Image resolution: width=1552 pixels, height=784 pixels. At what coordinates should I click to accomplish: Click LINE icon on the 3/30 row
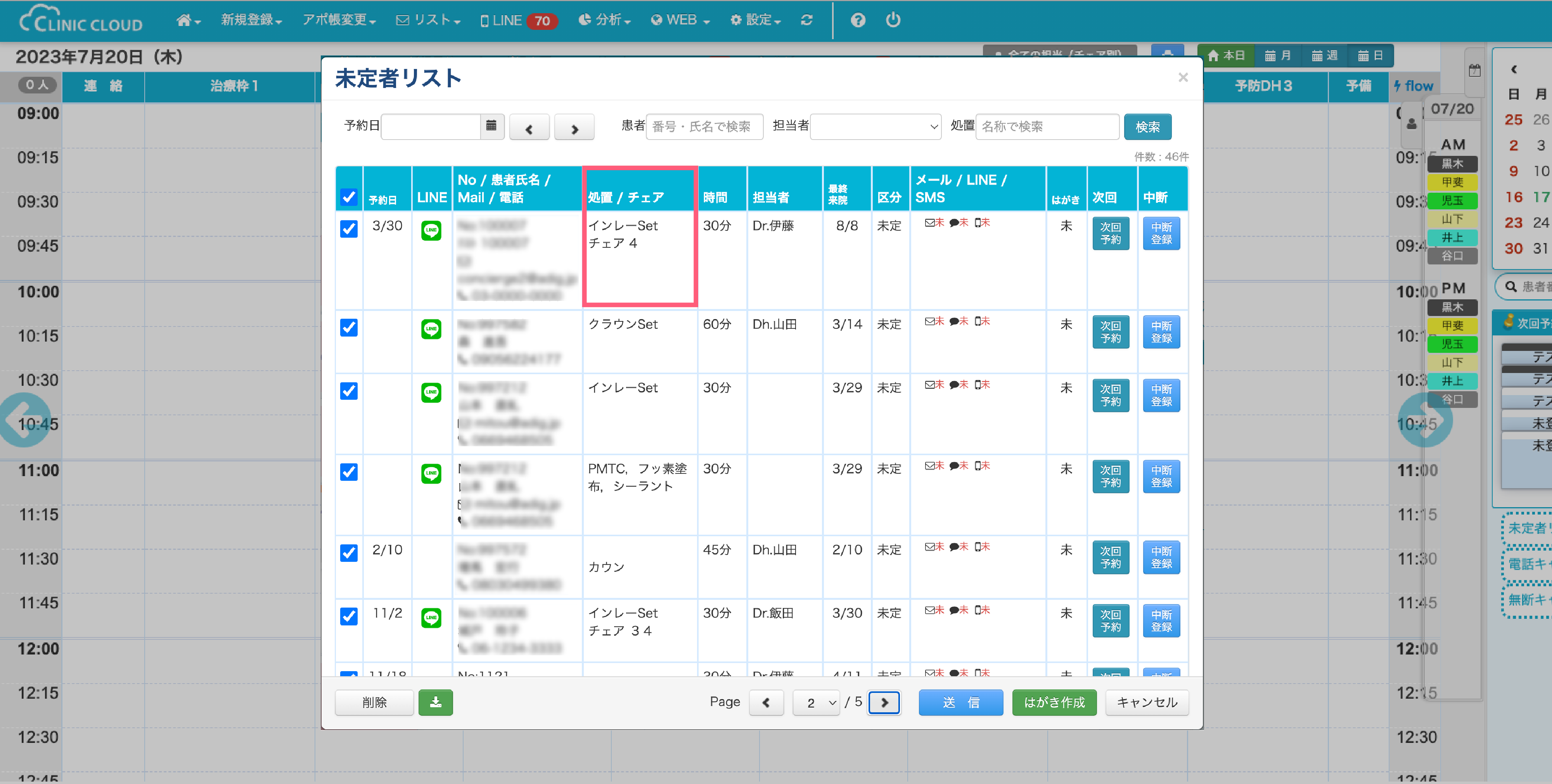(x=431, y=231)
